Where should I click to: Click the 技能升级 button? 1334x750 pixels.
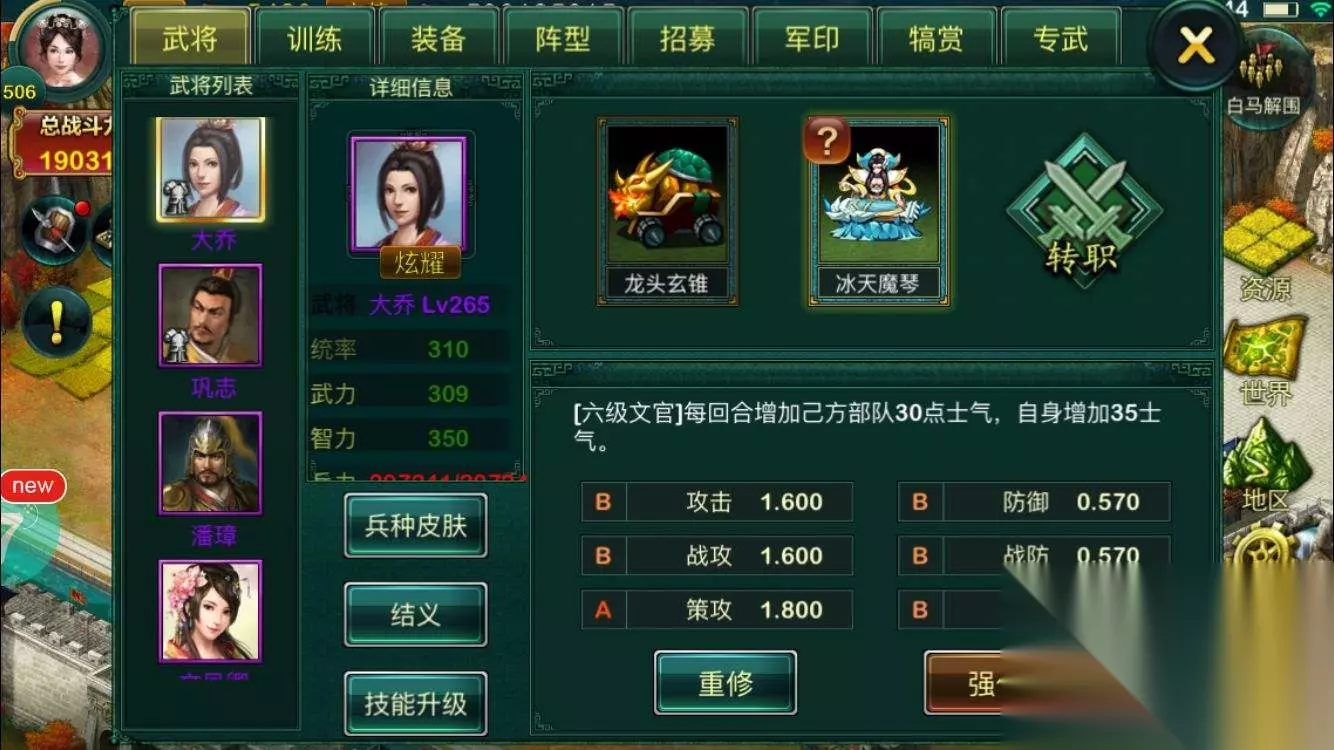tap(416, 703)
